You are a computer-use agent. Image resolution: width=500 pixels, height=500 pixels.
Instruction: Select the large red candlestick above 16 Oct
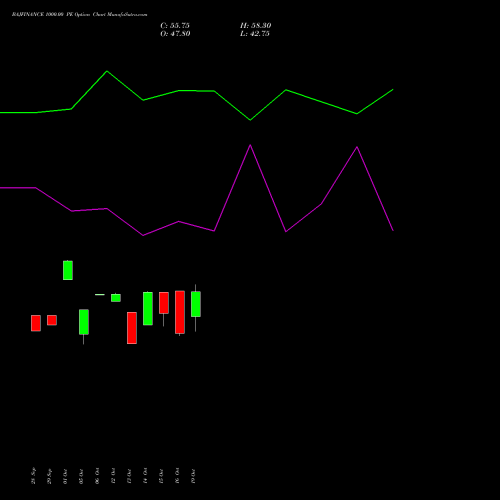click(180, 312)
